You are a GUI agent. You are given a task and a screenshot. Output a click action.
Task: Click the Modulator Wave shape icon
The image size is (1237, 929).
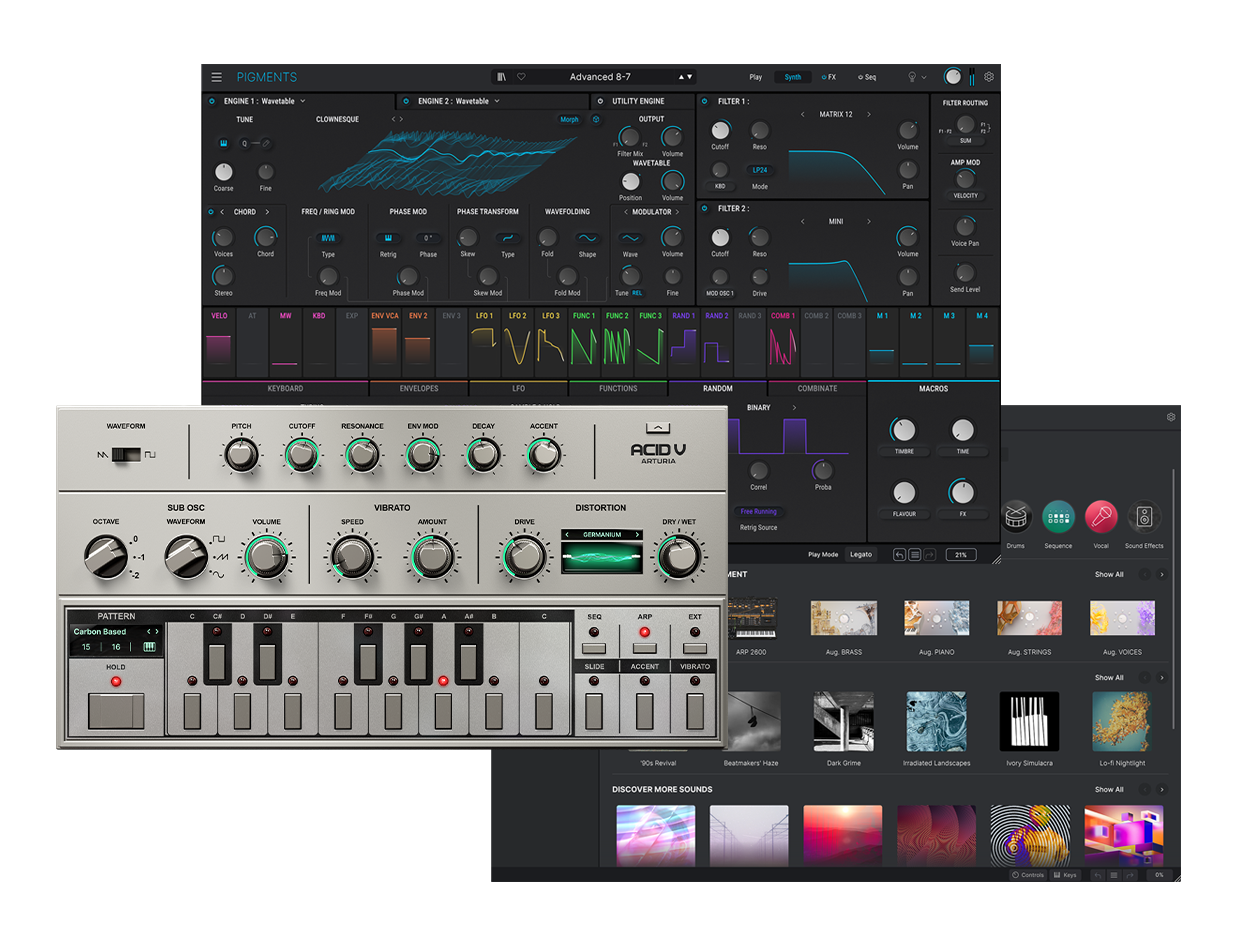[x=630, y=239]
